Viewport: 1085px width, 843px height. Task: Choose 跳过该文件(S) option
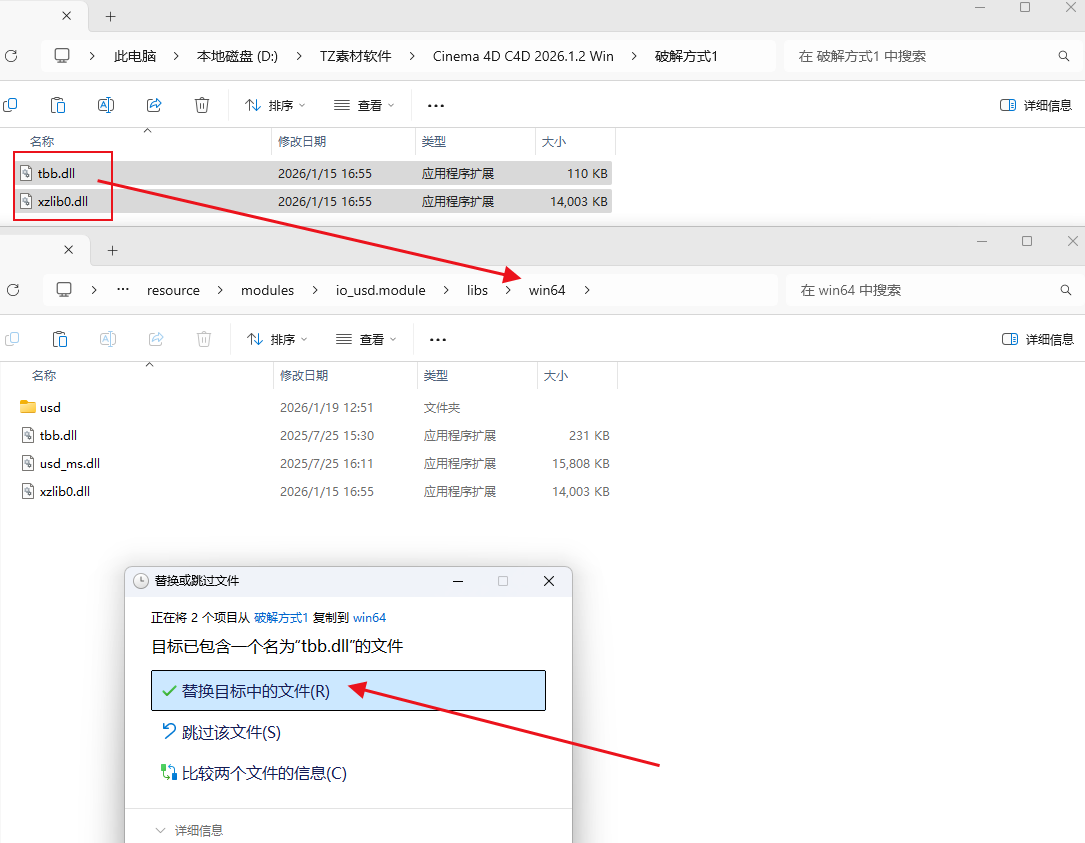coord(231,732)
